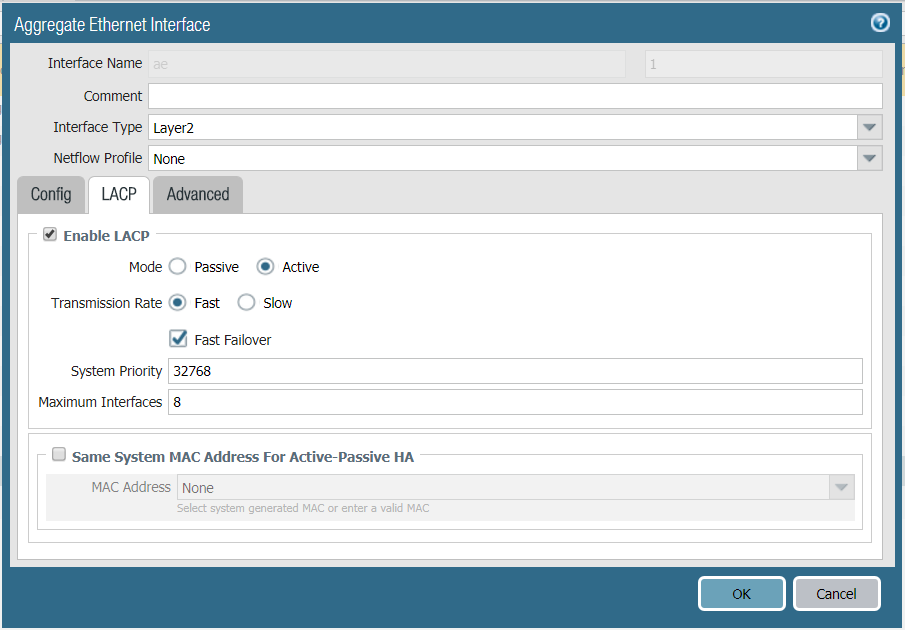Toggle the Fast Failover checkbox

pyautogui.click(x=179, y=339)
